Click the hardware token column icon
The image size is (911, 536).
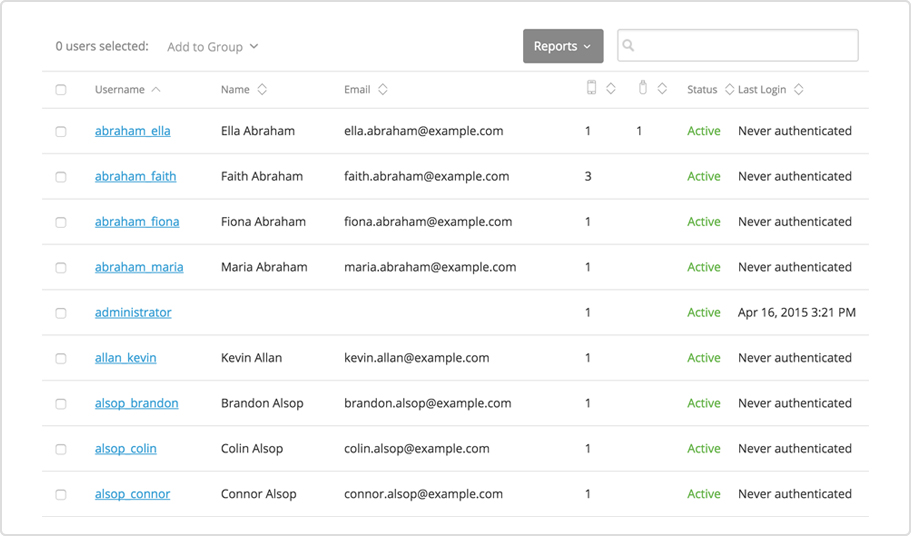click(643, 88)
